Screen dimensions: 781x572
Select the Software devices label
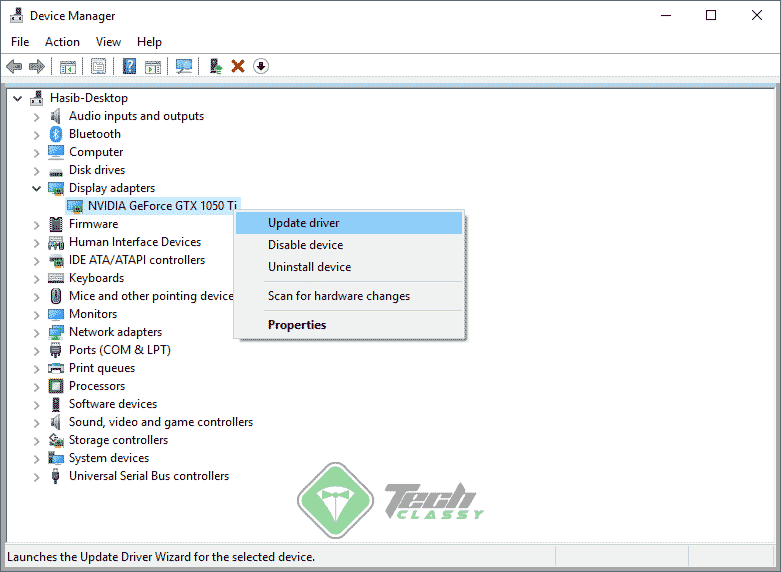point(113,404)
